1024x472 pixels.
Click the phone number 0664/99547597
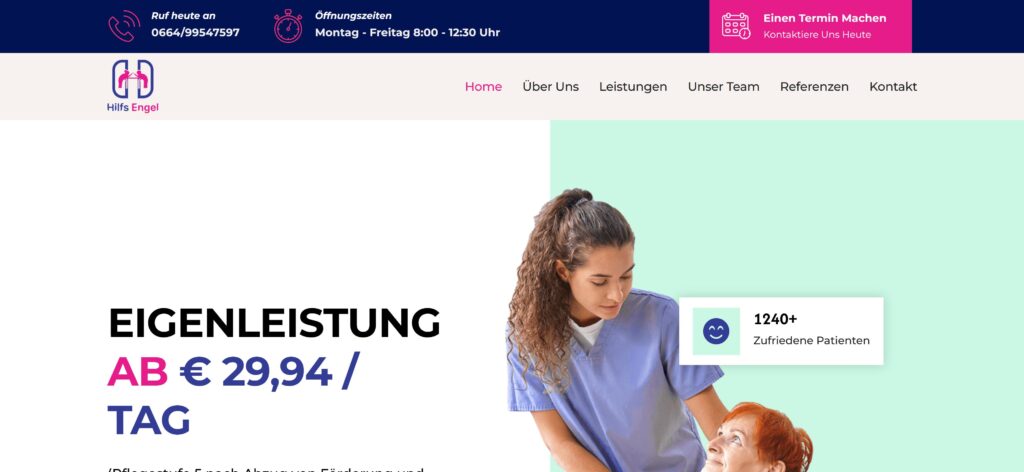point(195,33)
